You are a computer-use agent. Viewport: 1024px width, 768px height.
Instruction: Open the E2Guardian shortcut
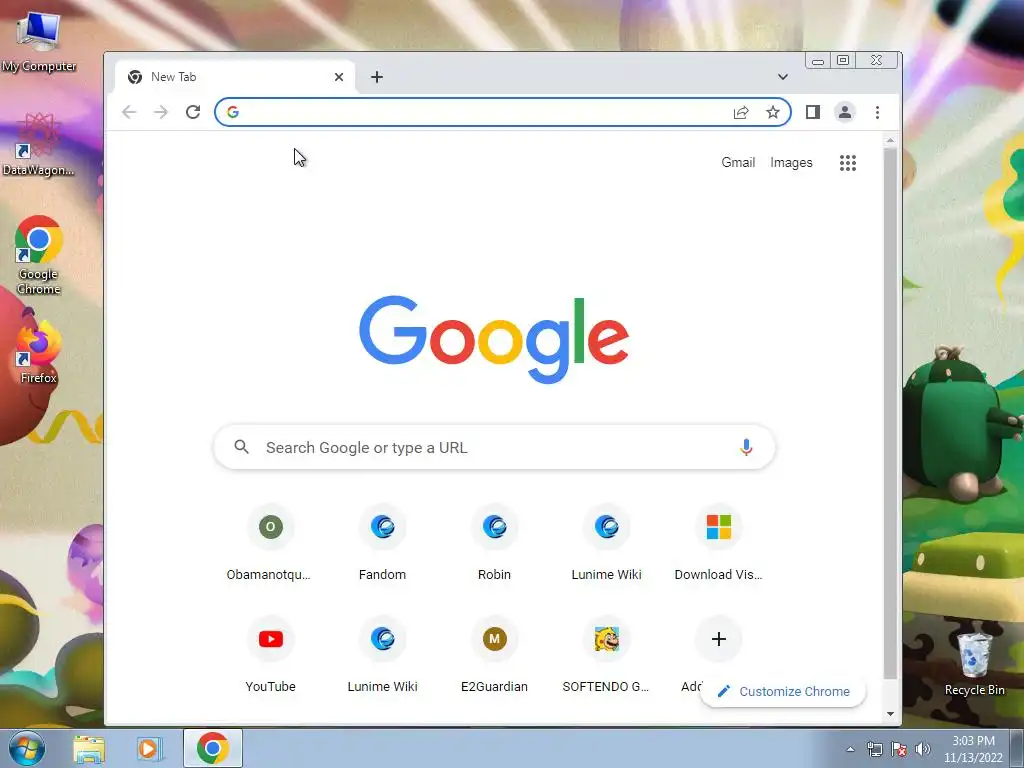click(494, 655)
